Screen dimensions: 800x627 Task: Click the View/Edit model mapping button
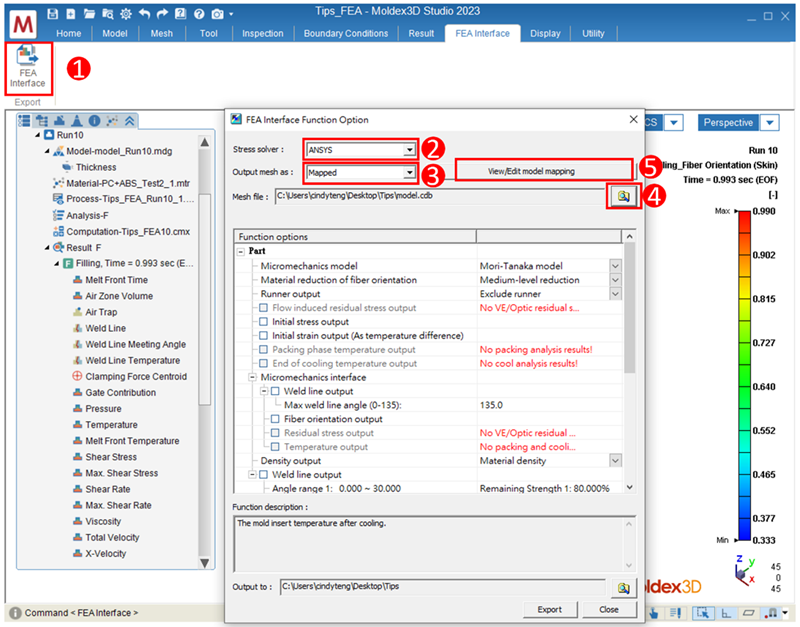[544, 171]
